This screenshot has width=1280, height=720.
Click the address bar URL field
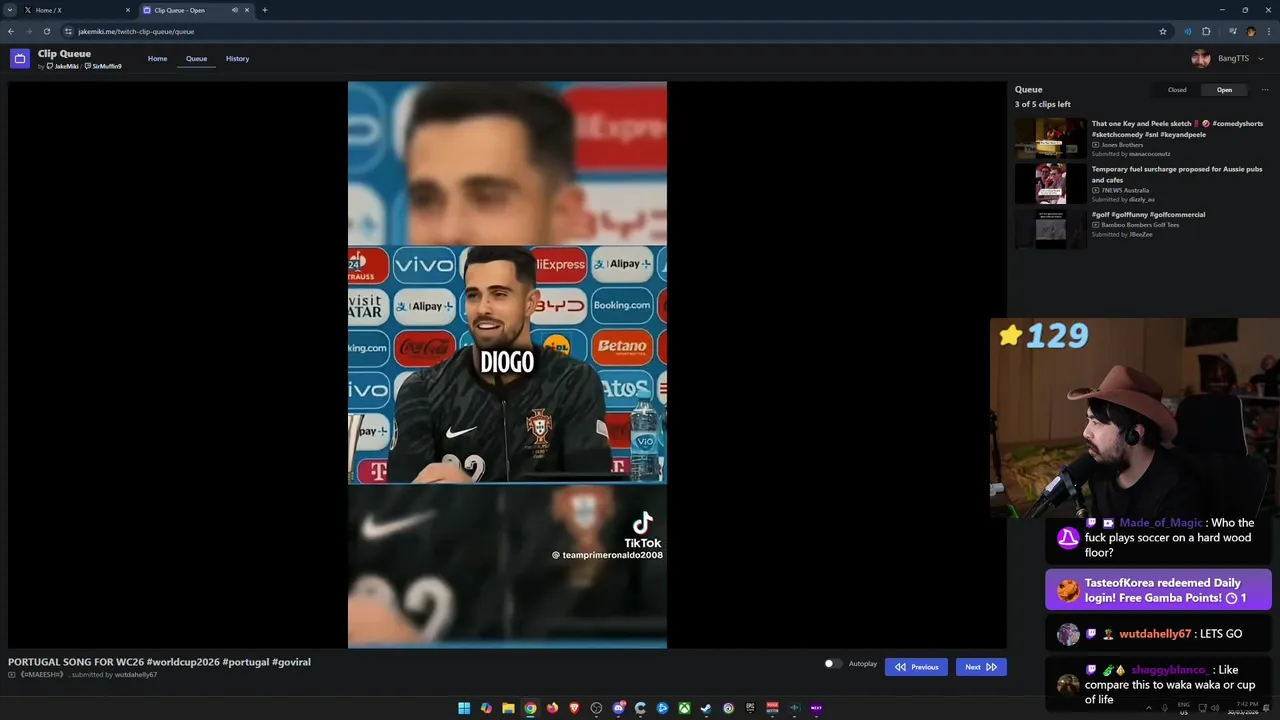click(615, 31)
